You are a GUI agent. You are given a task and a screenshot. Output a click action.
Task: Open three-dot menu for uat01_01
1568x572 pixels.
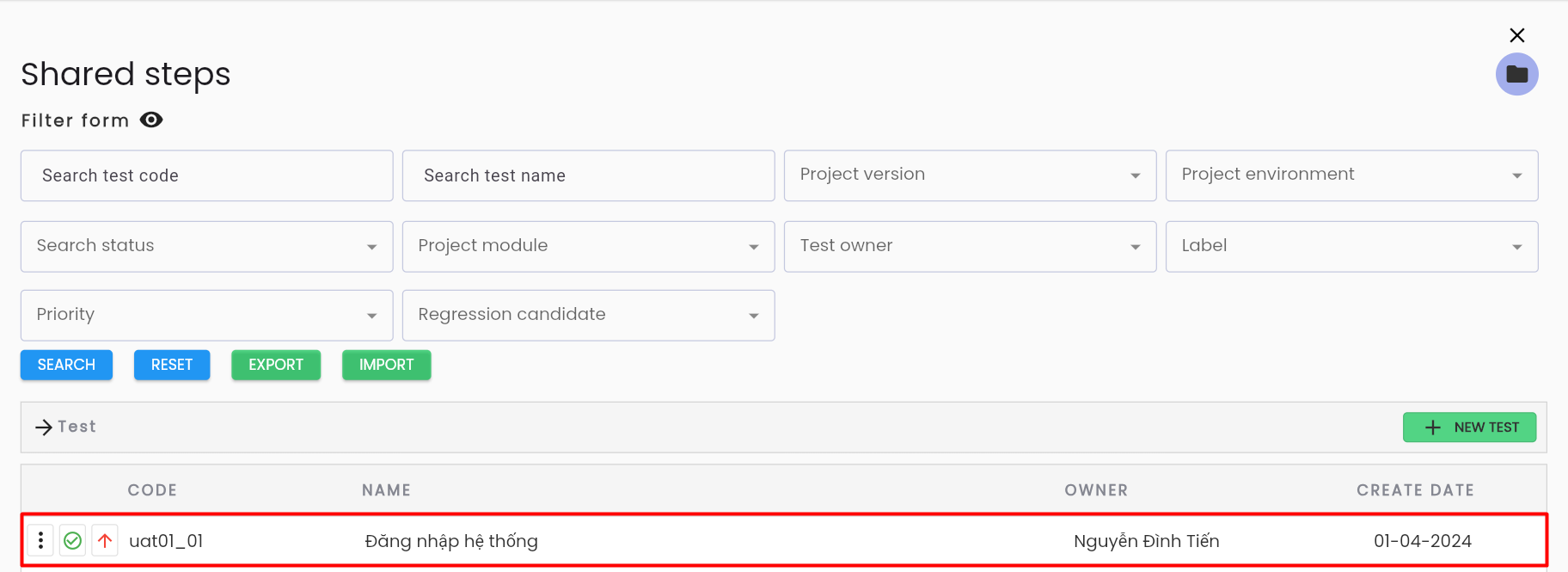40,540
